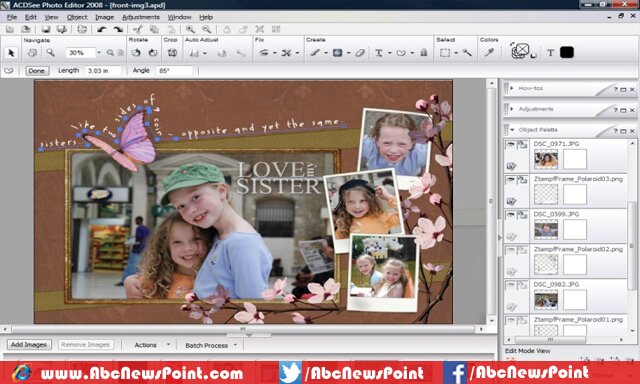Open the Batch Process button

pyautogui.click(x=210, y=345)
